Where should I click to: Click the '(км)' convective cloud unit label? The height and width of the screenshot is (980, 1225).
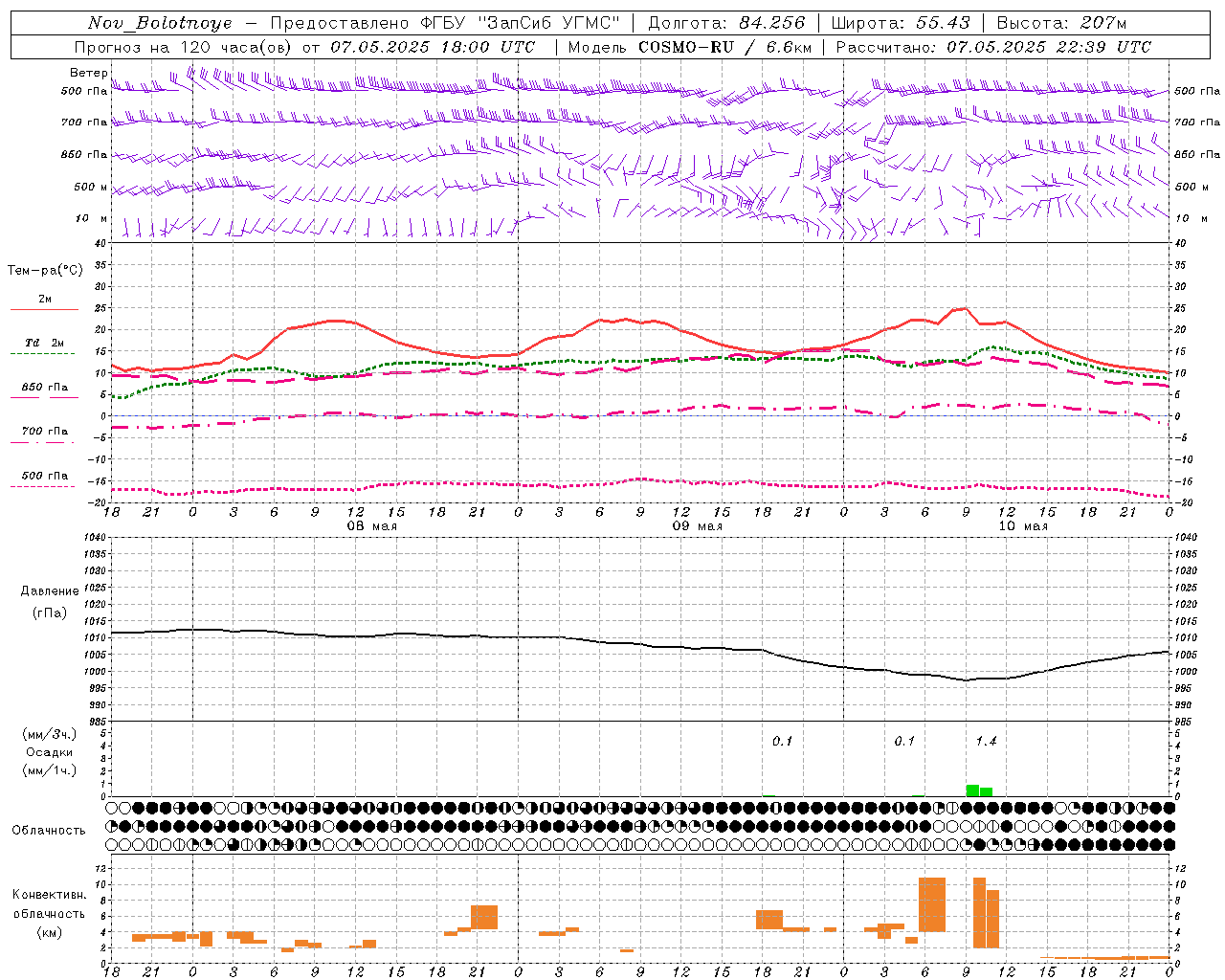pos(50,932)
